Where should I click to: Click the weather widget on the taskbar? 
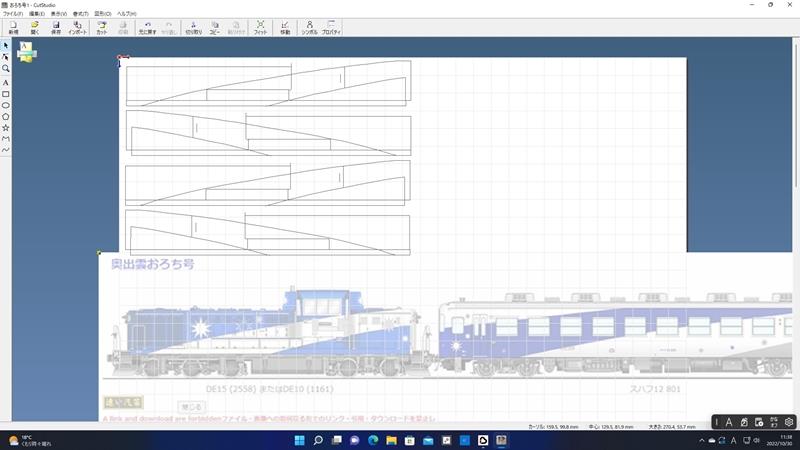click(x=30, y=440)
